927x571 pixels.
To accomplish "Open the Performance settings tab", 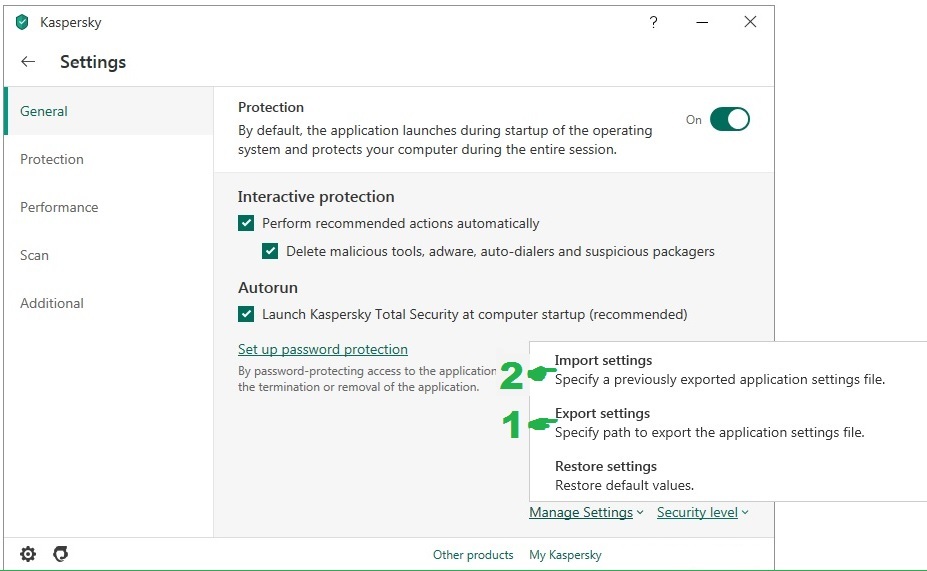I will click(109, 207).
